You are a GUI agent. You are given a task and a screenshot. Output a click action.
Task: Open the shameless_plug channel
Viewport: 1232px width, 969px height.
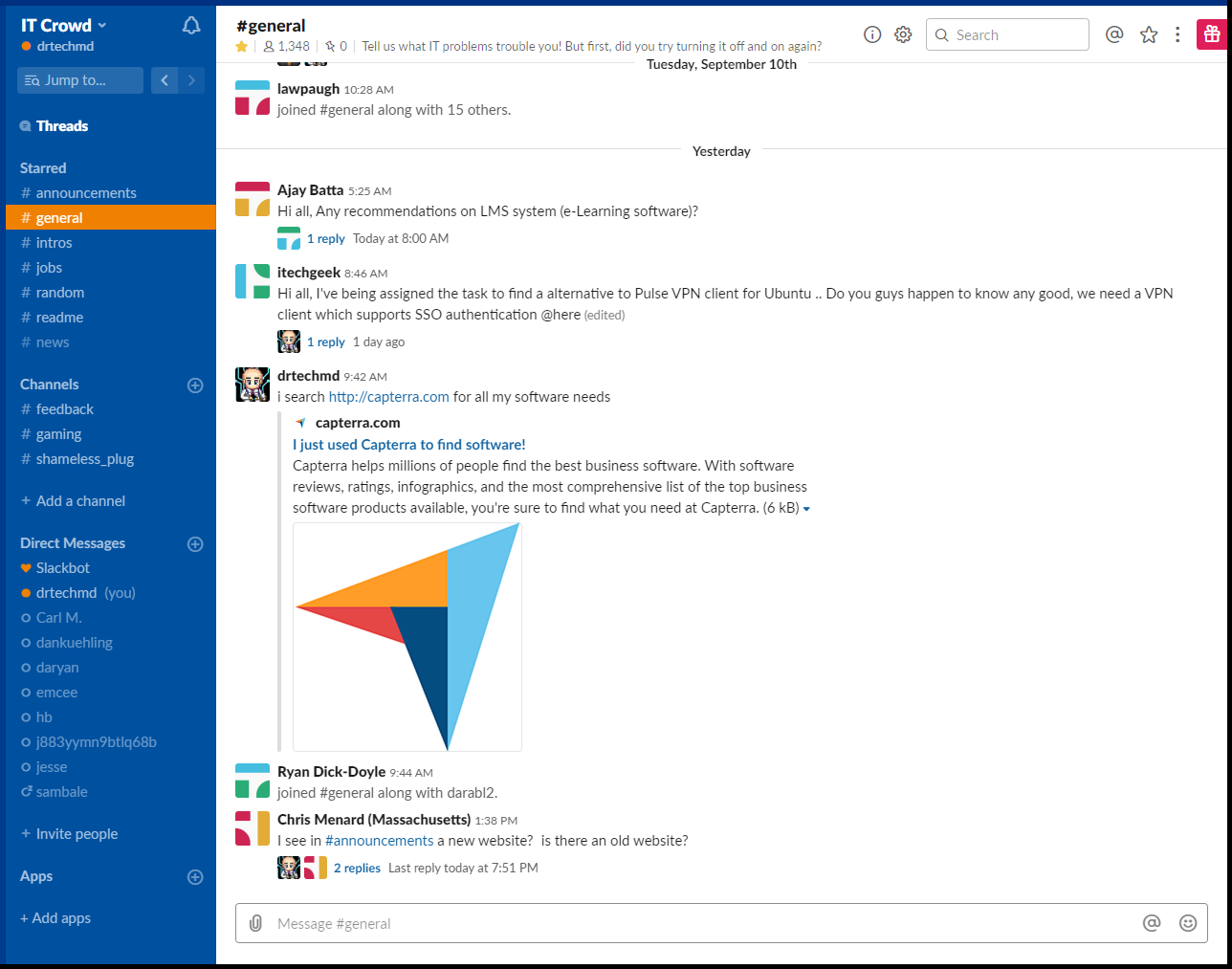point(84,459)
